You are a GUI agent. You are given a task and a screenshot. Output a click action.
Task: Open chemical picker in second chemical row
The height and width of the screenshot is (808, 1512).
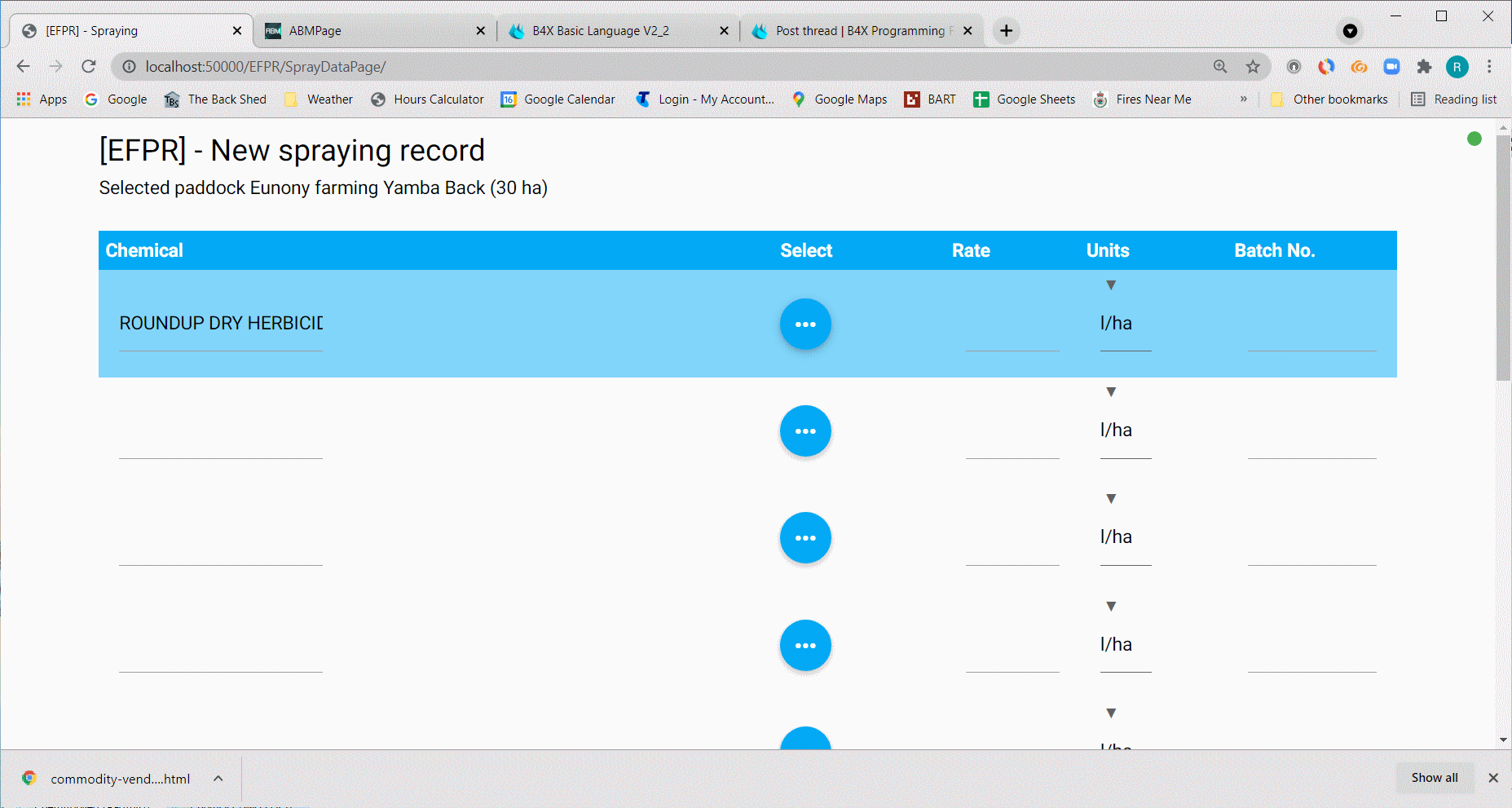click(805, 431)
